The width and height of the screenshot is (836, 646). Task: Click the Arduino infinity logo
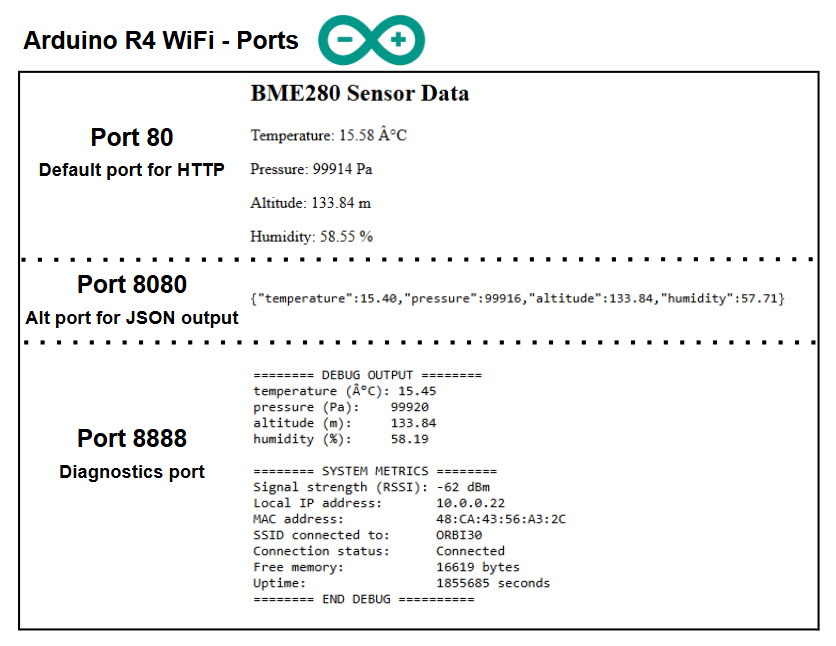(371, 40)
